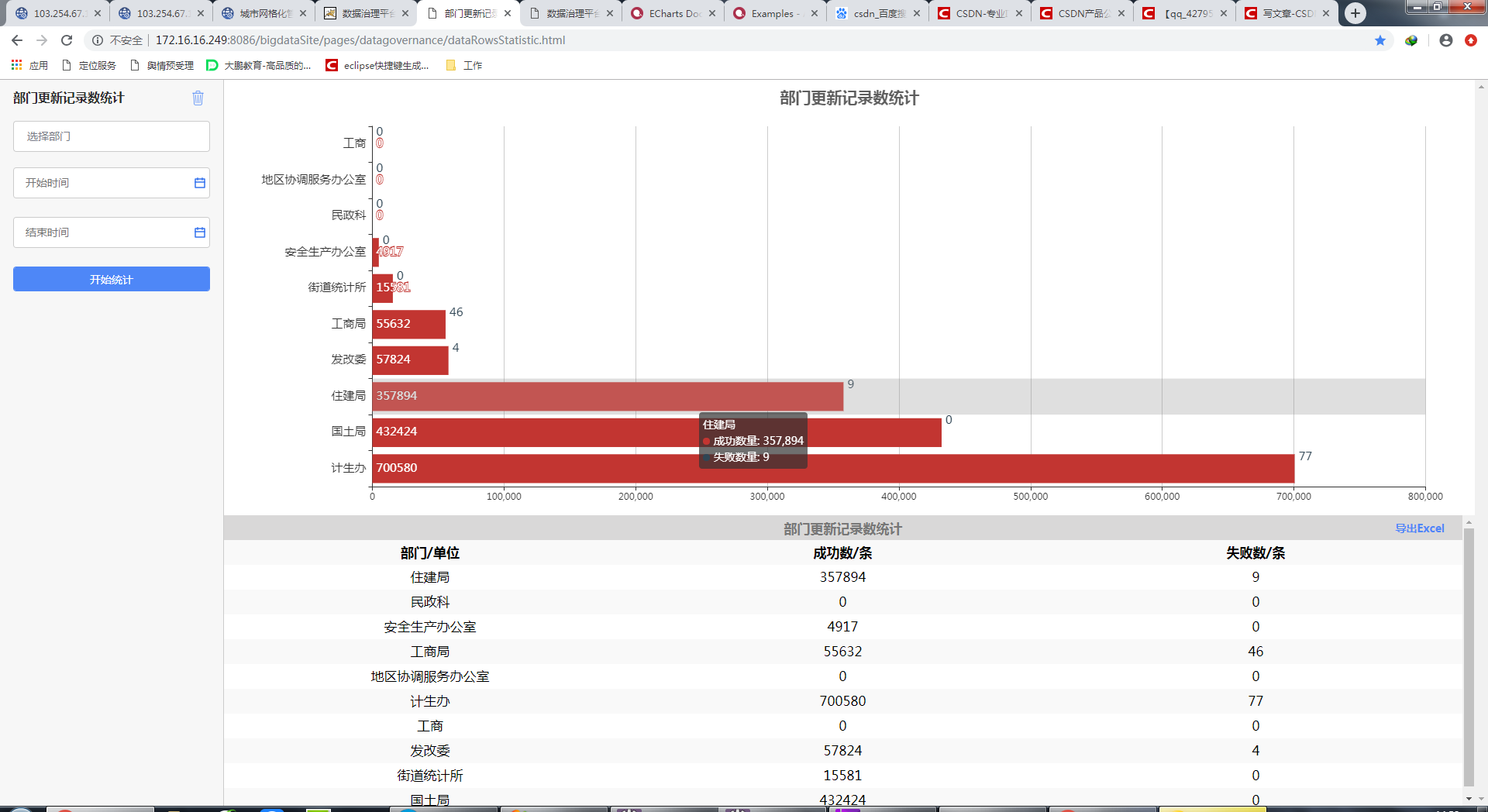Click the address bar URL
Viewport: 1488px width, 812px height.
point(360,40)
